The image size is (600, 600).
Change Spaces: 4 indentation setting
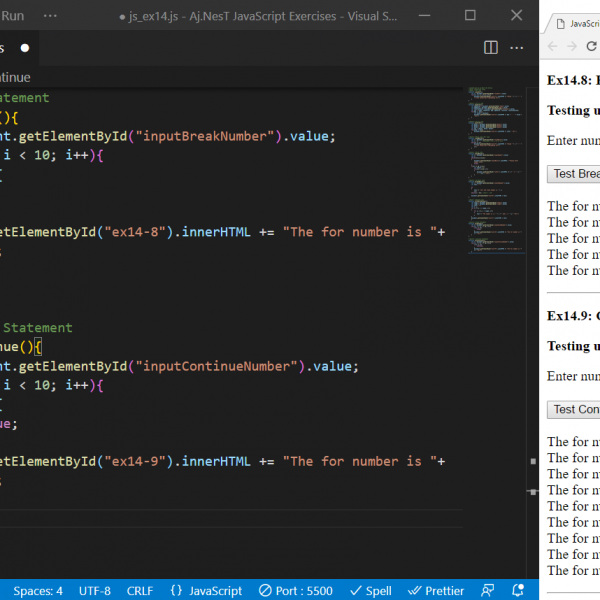coord(37,590)
